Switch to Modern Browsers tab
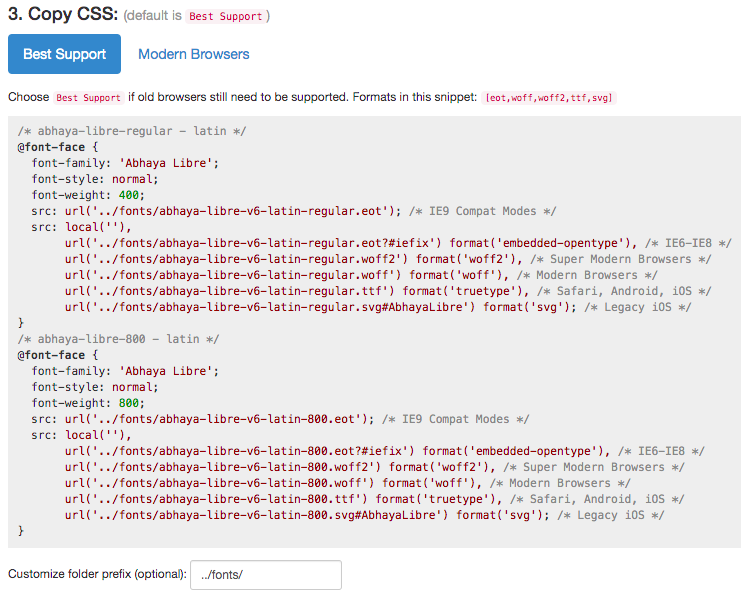The image size is (741, 595). tap(193, 54)
